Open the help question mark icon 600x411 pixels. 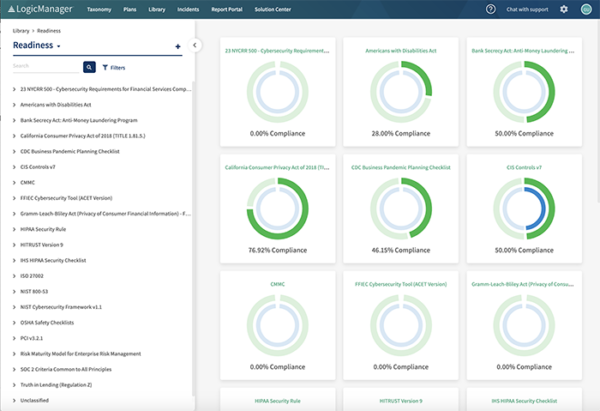491,9
